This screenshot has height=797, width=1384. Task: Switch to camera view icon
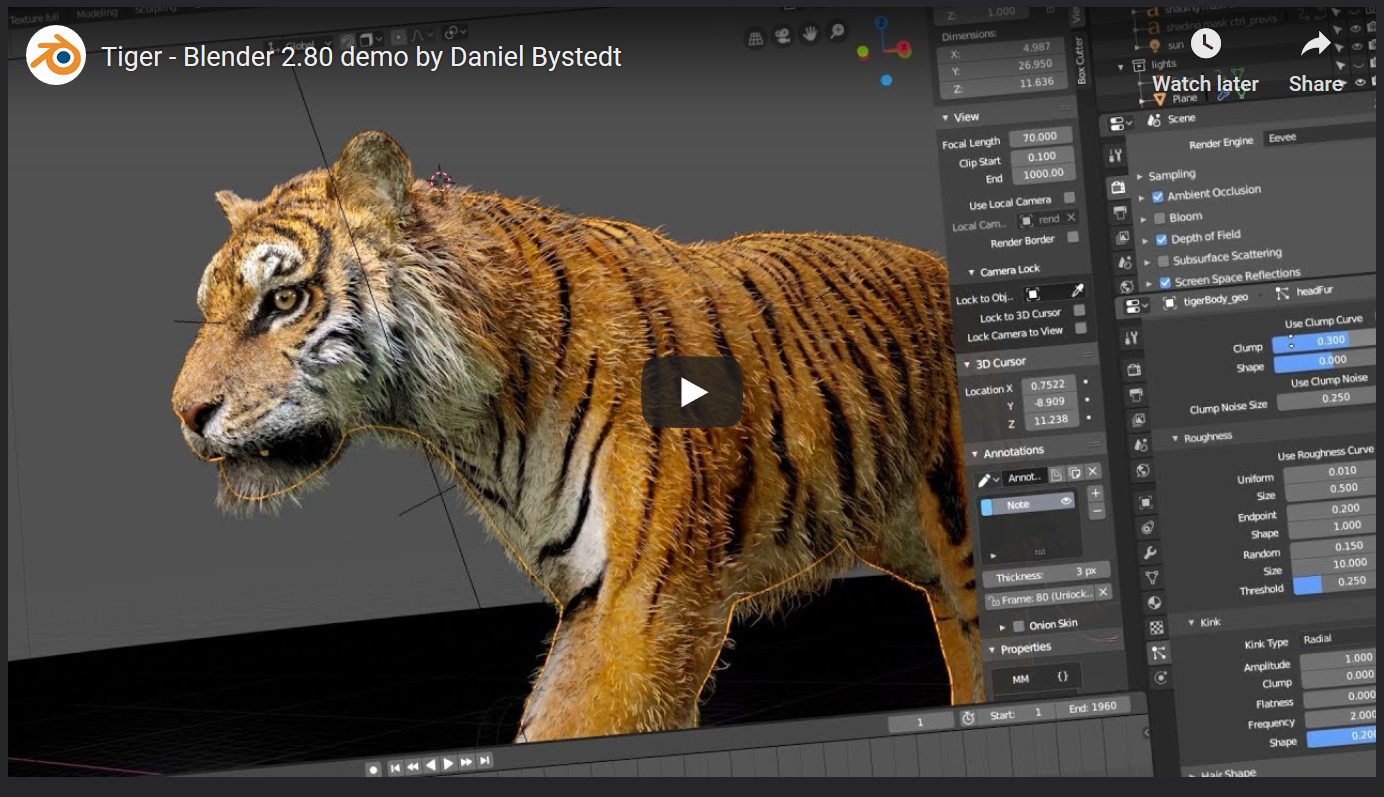(784, 36)
